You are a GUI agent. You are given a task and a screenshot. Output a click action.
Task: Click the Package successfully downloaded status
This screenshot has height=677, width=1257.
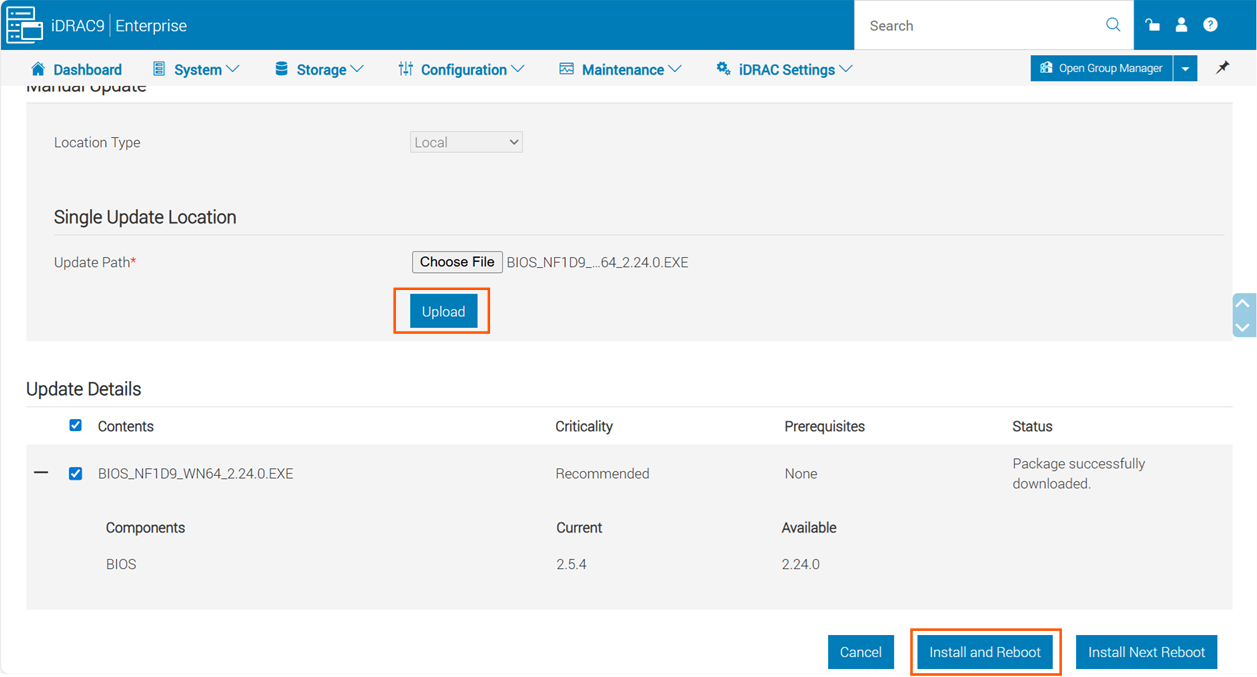[1079, 473]
